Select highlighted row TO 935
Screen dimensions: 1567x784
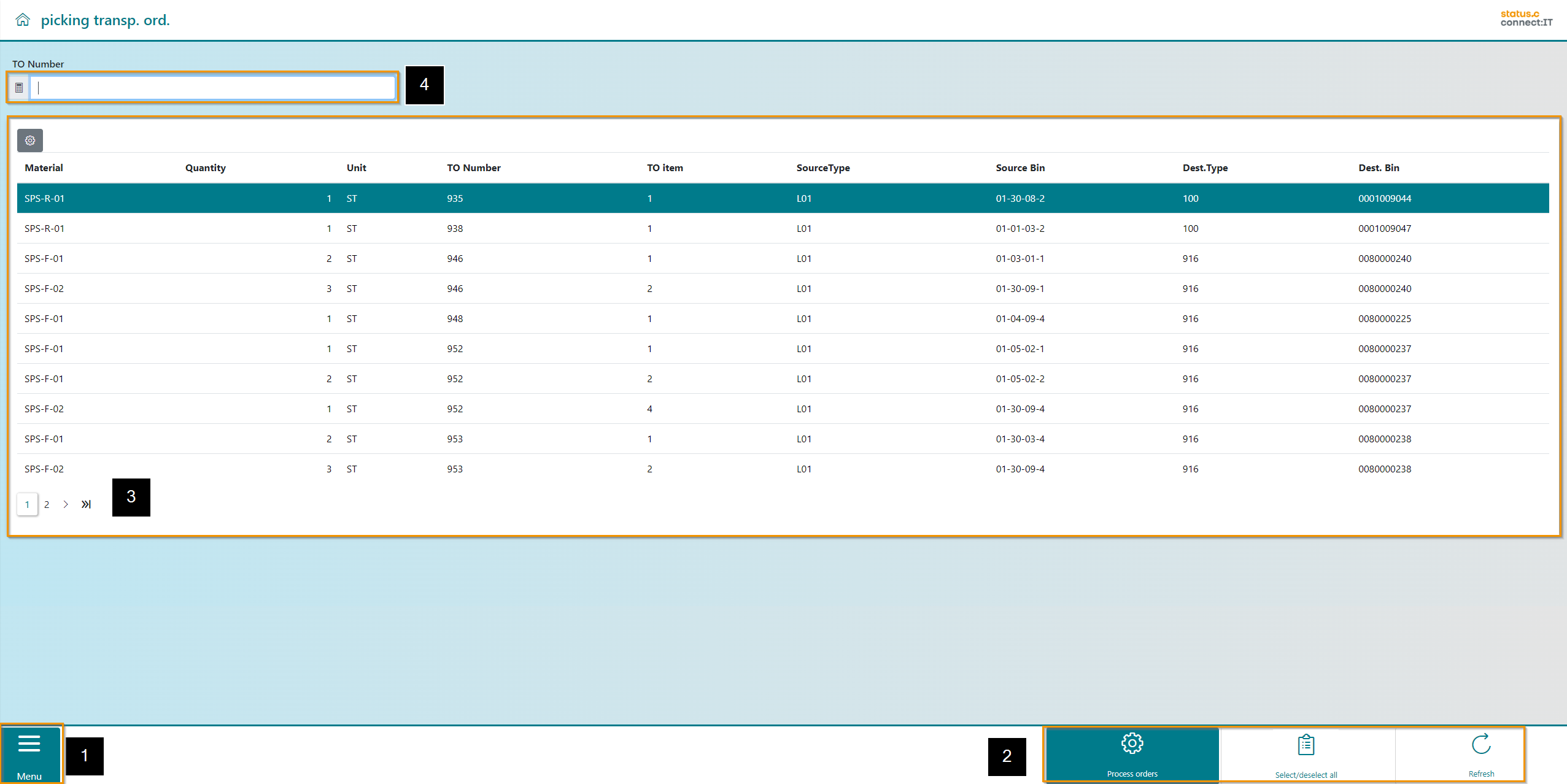pyautogui.click(x=455, y=198)
